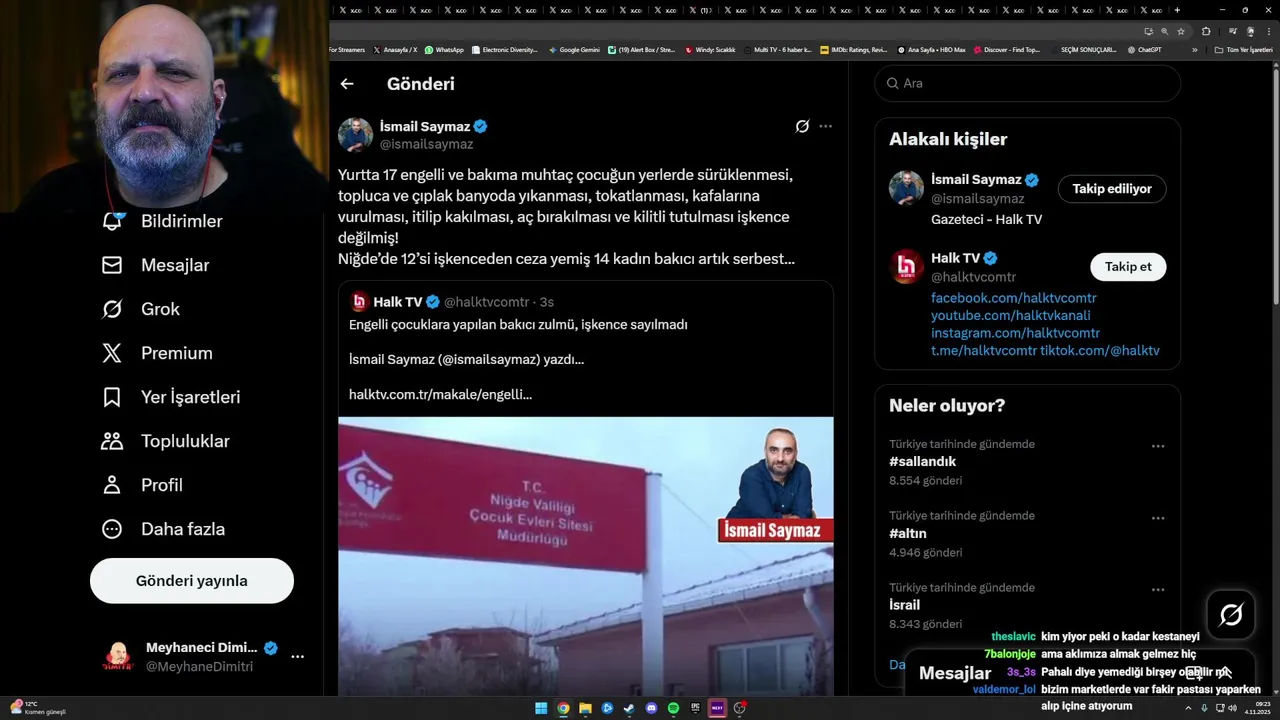Open Bildirimler notifications bell

(112, 221)
